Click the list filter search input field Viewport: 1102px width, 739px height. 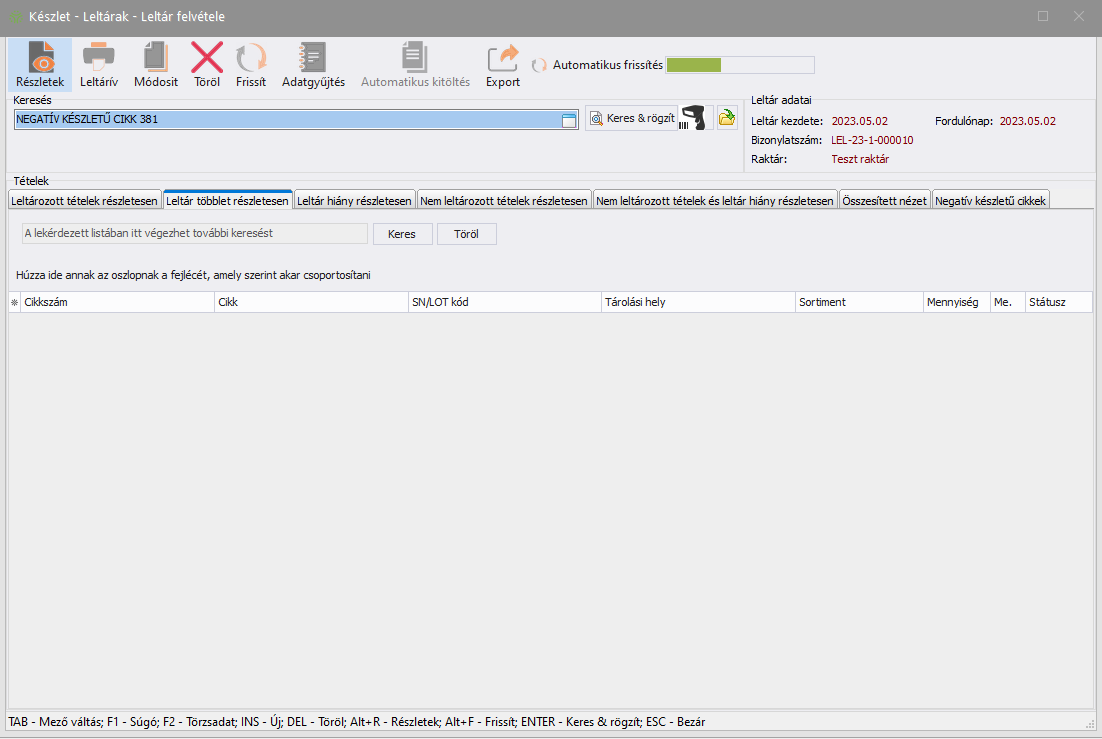click(194, 234)
